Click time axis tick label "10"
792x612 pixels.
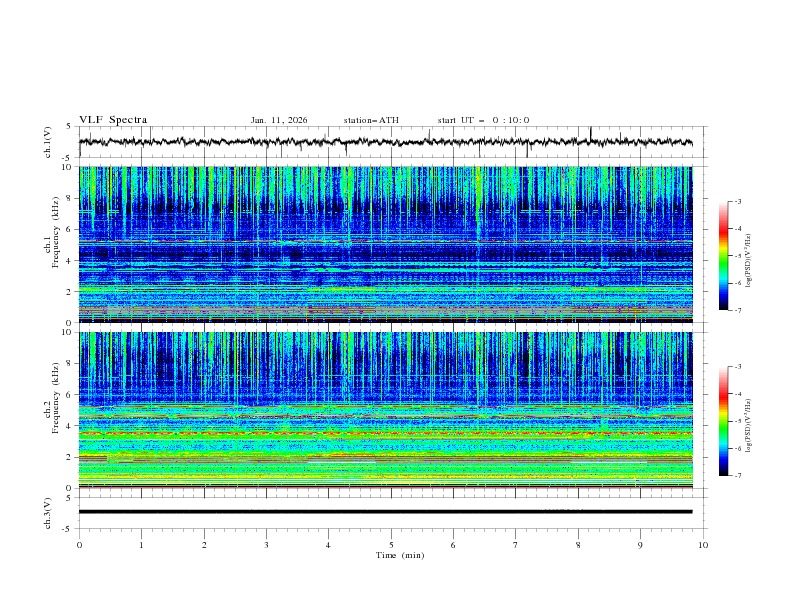(x=703, y=545)
